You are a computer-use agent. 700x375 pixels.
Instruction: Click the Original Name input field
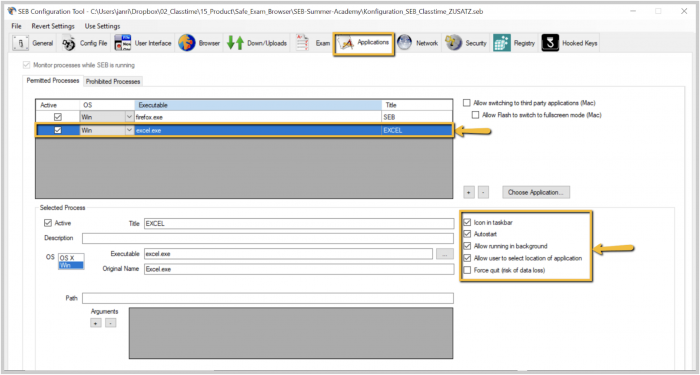(x=299, y=269)
